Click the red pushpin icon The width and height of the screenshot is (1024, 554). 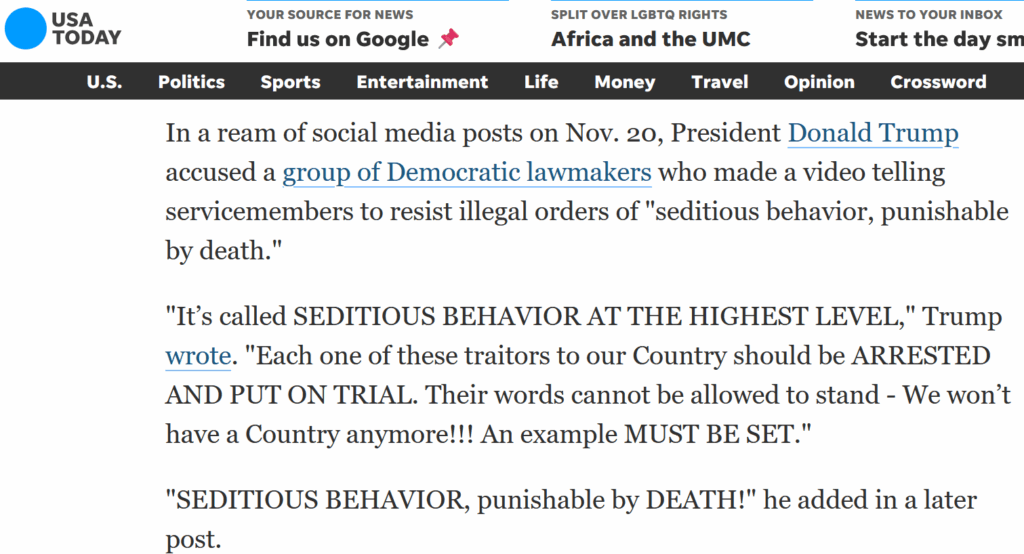[x=448, y=39]
